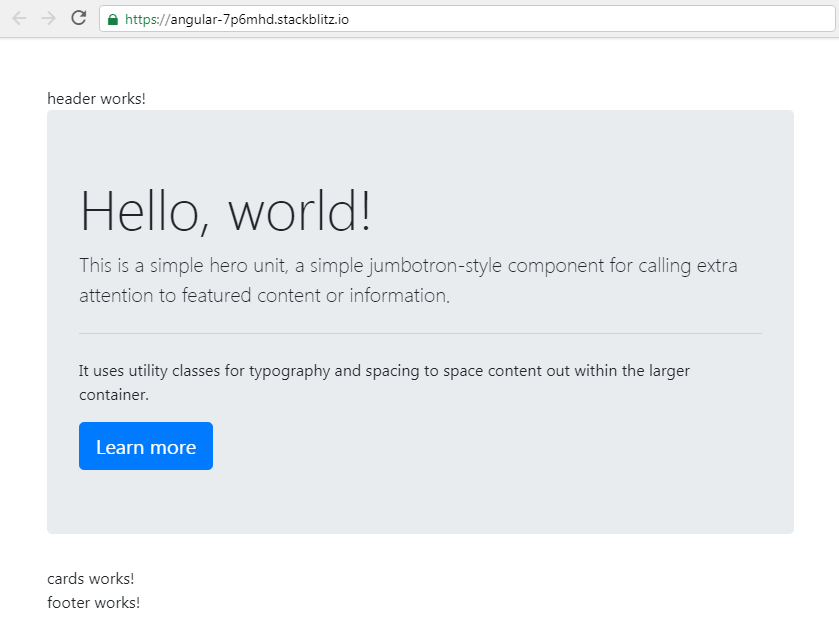Screen dimensions: 839x638
Task: Click the 'It uses utility classes' sentence
Action: [x=384, y=370]
